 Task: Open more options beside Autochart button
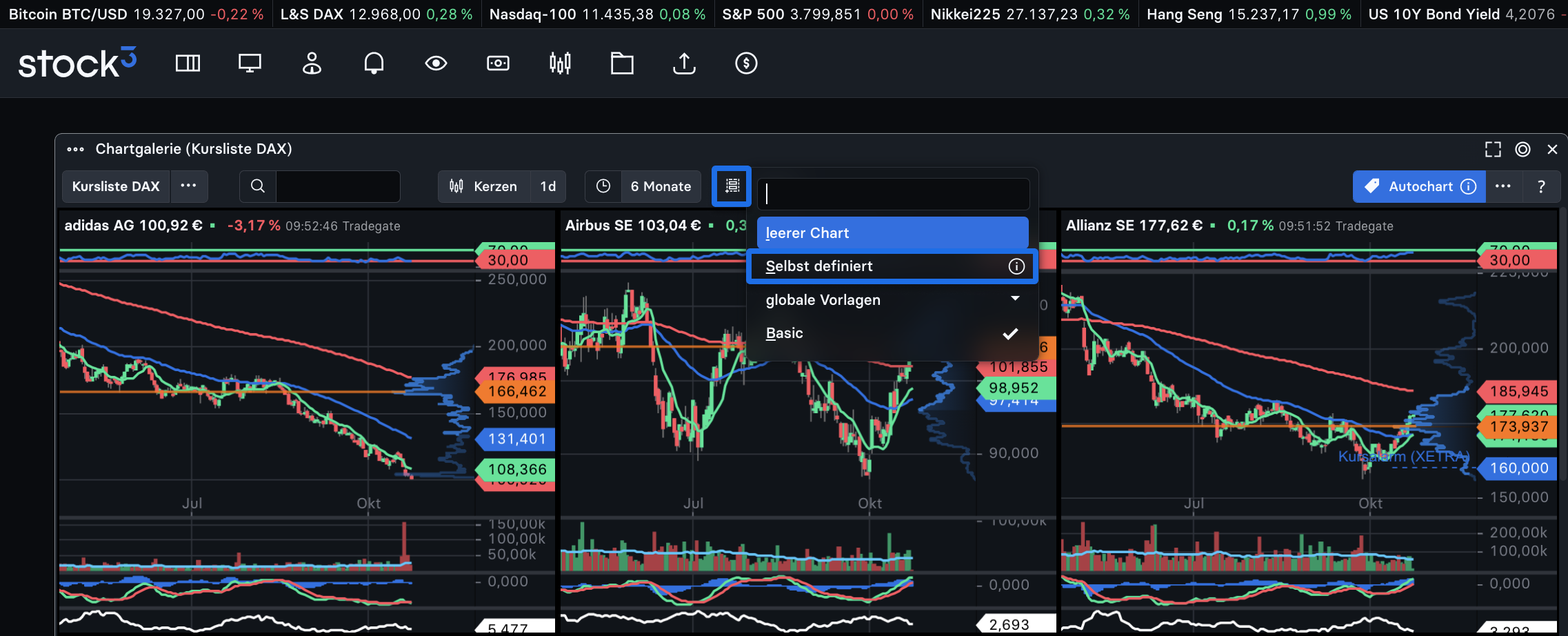1502,186
